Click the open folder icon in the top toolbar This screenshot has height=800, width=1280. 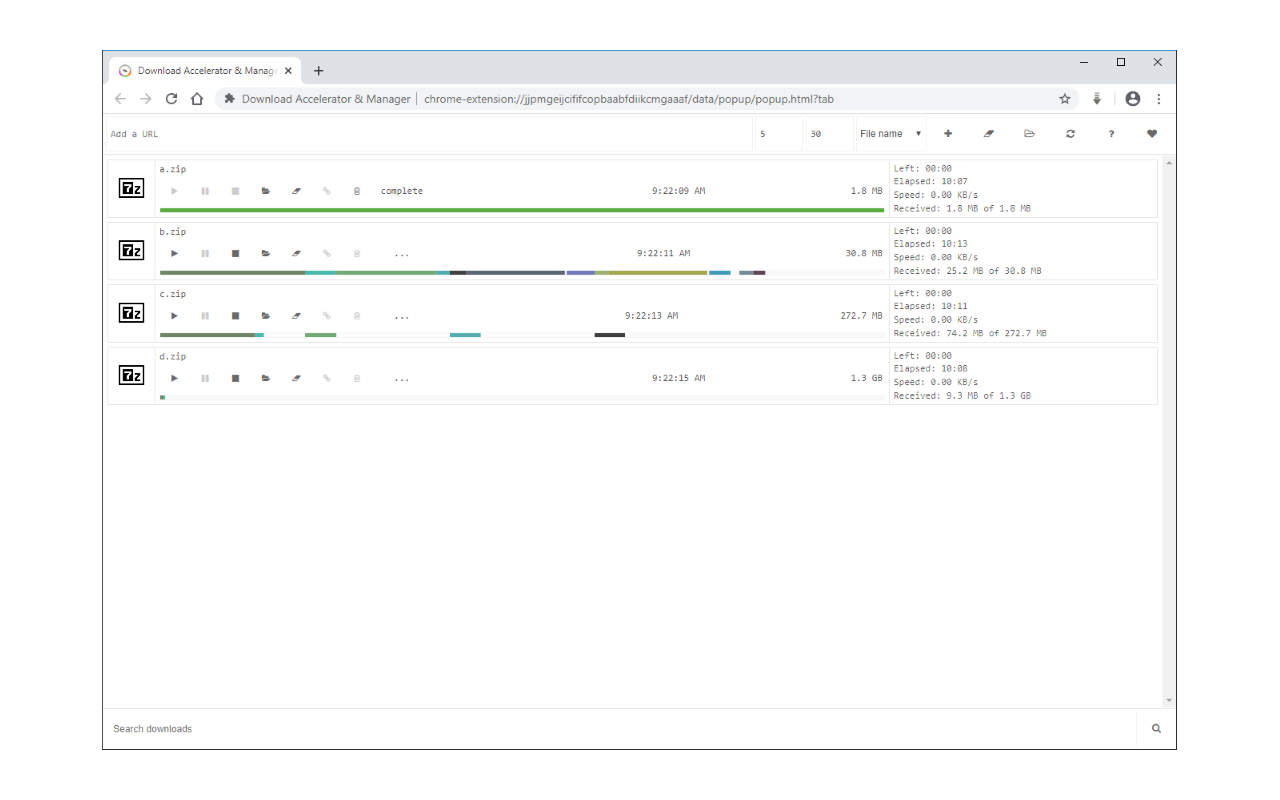point(1029,134)
